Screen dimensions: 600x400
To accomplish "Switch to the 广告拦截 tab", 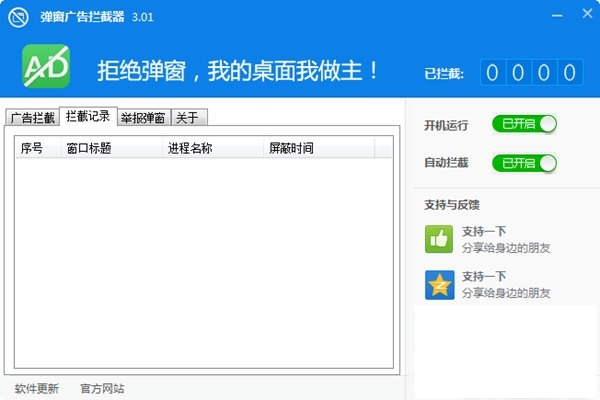I will 33,118.
